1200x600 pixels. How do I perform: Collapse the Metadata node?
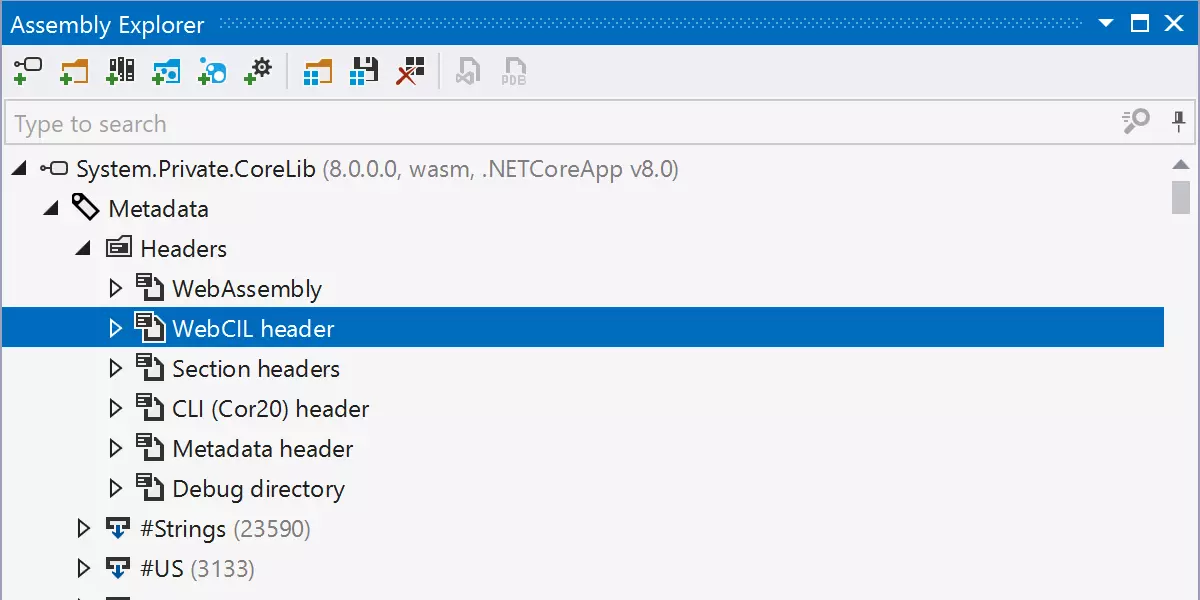[x=51, y=209]
